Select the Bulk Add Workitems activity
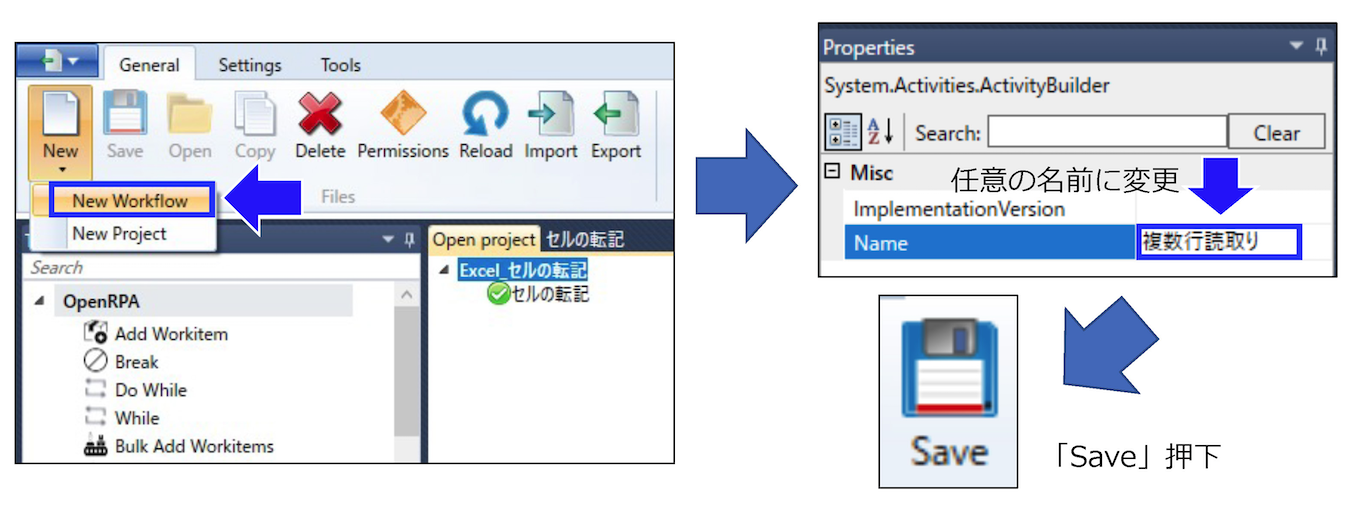This screenshot has width=1357, height=508. (x=194, y=446)
